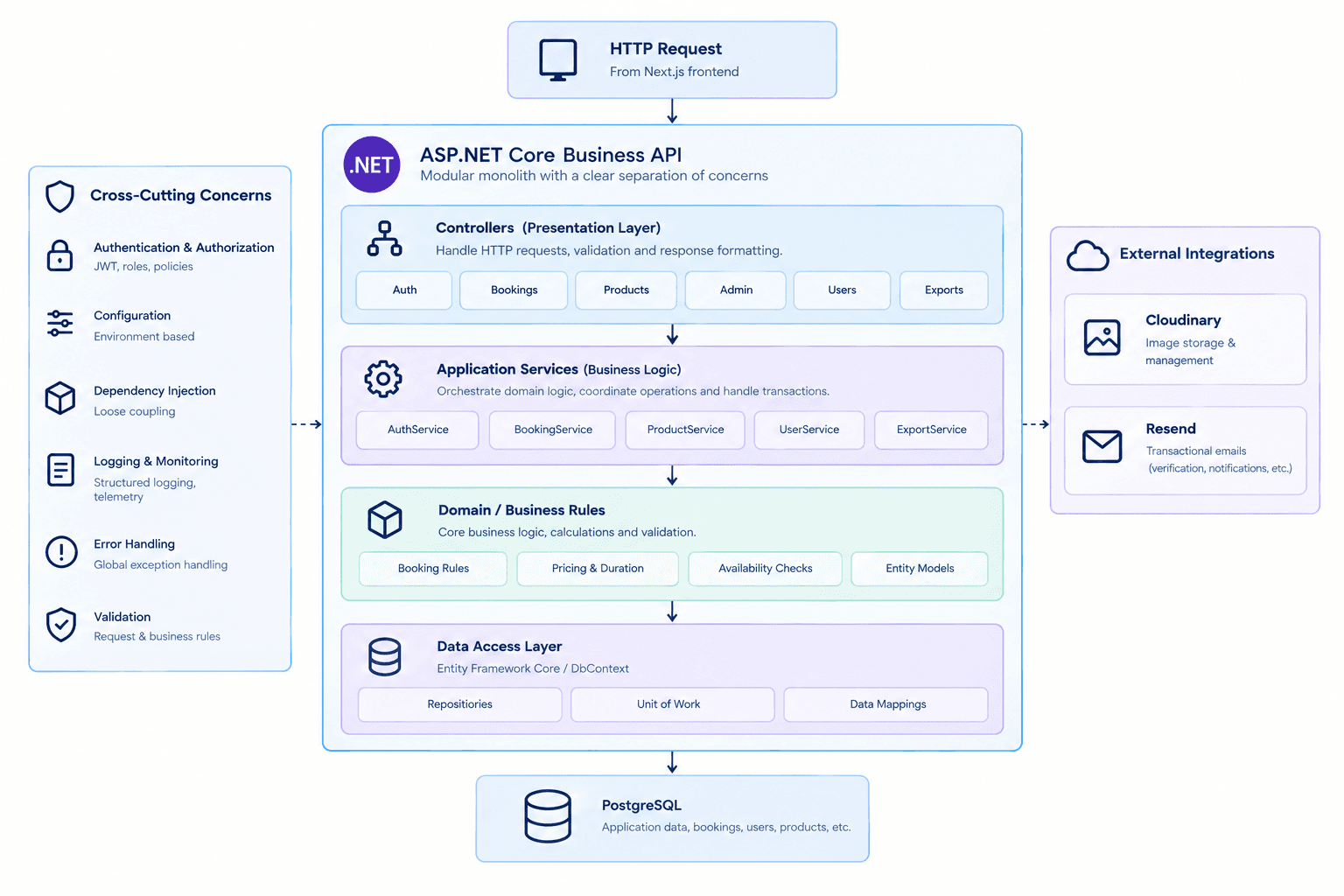1344x896 pixels.
Task: Click the ASP.NET Core Business API title
Action: point(550,155)
